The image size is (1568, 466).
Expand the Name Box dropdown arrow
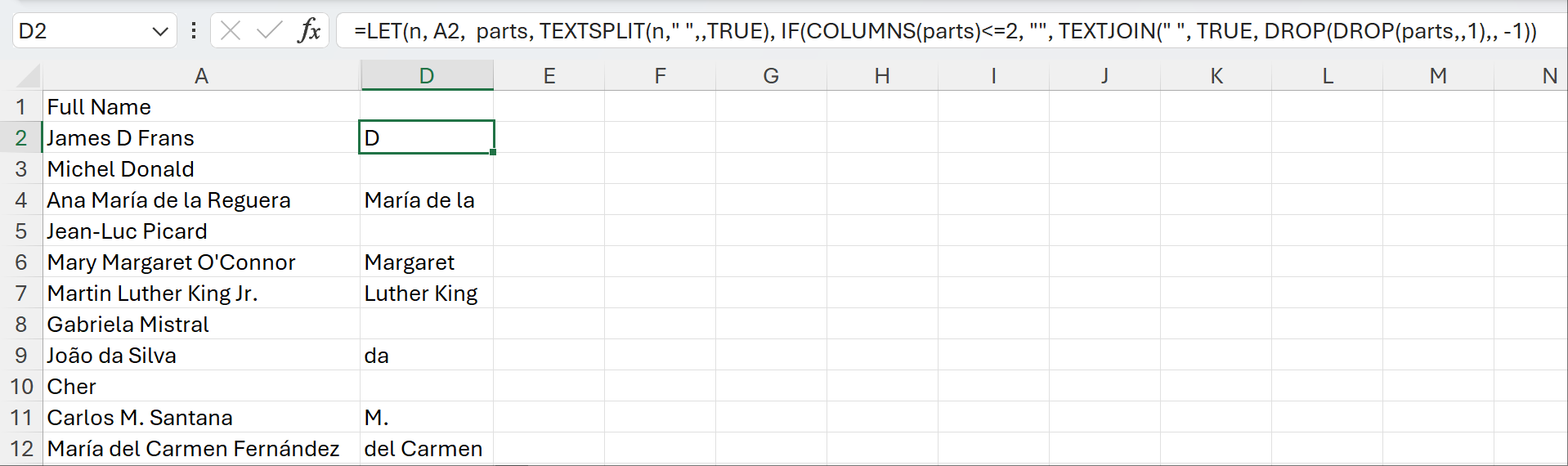pyautogui.click(x=159, y=32)
